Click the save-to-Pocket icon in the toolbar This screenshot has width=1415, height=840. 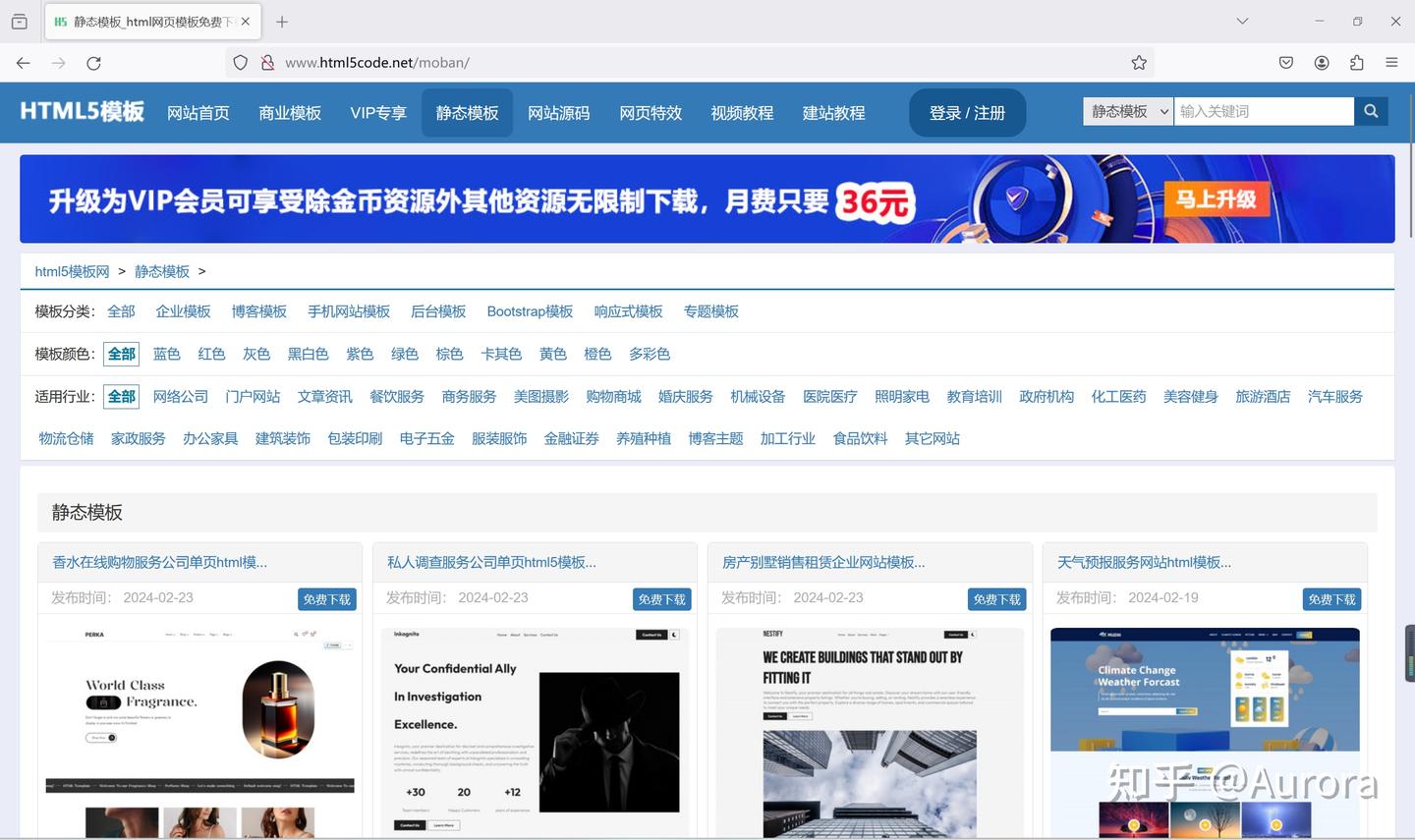[1285, 62]
